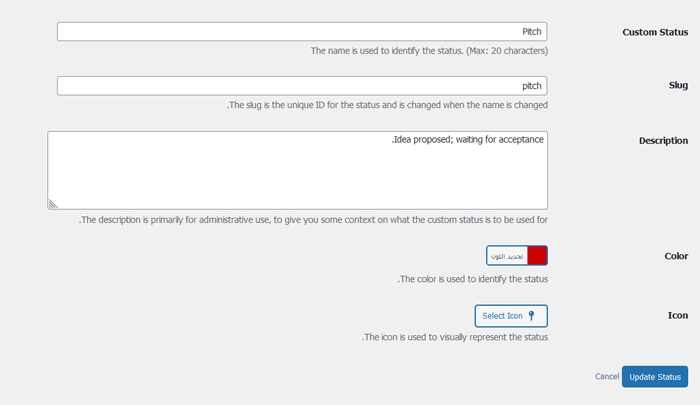Click the "icon is used to visually represent" hint
This screenshot has width=700, height=405.
tap(454, 337)
